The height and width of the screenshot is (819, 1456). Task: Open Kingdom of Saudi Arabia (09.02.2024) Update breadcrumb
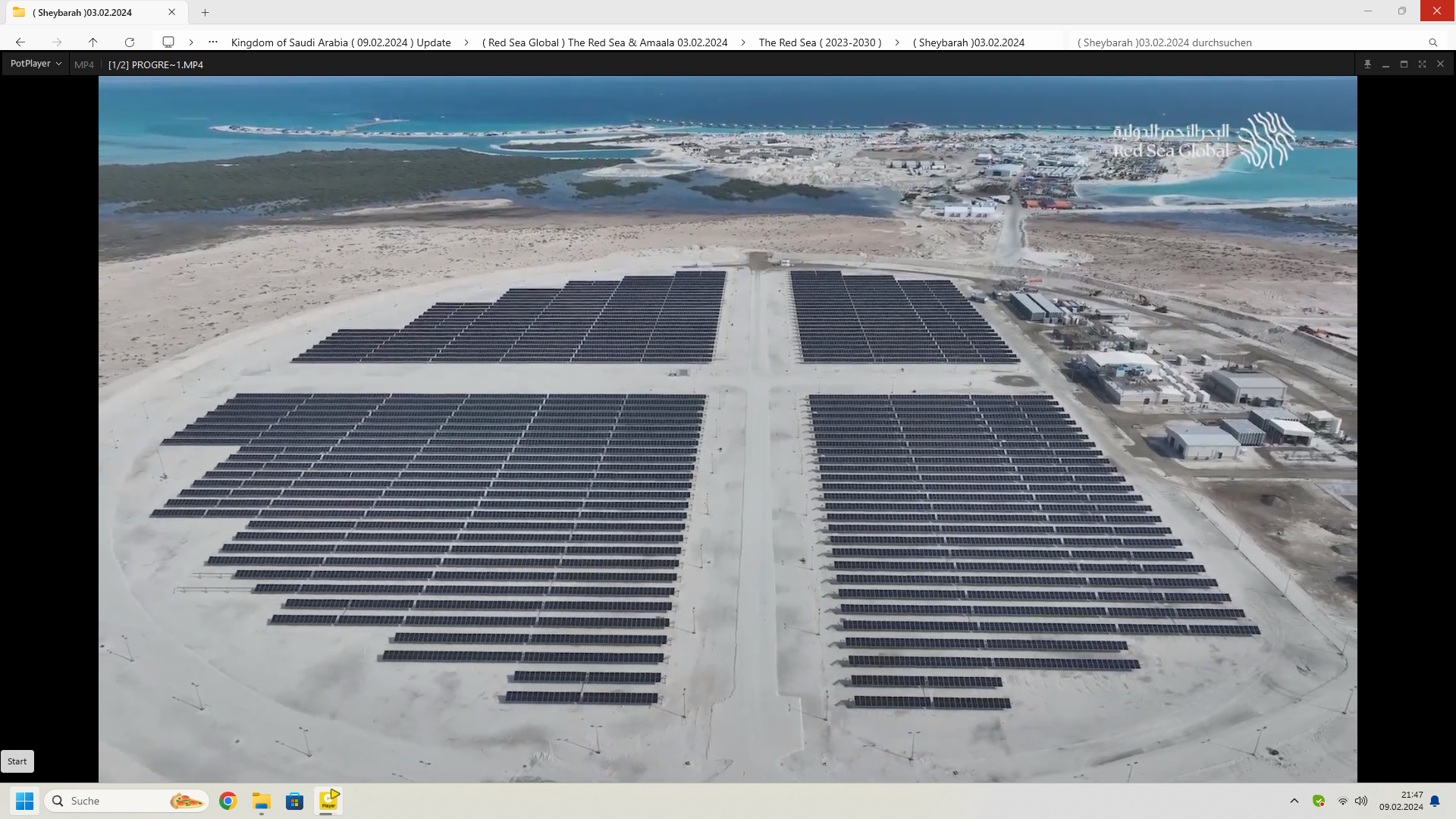pyautogui.click(x=340, y=42)
